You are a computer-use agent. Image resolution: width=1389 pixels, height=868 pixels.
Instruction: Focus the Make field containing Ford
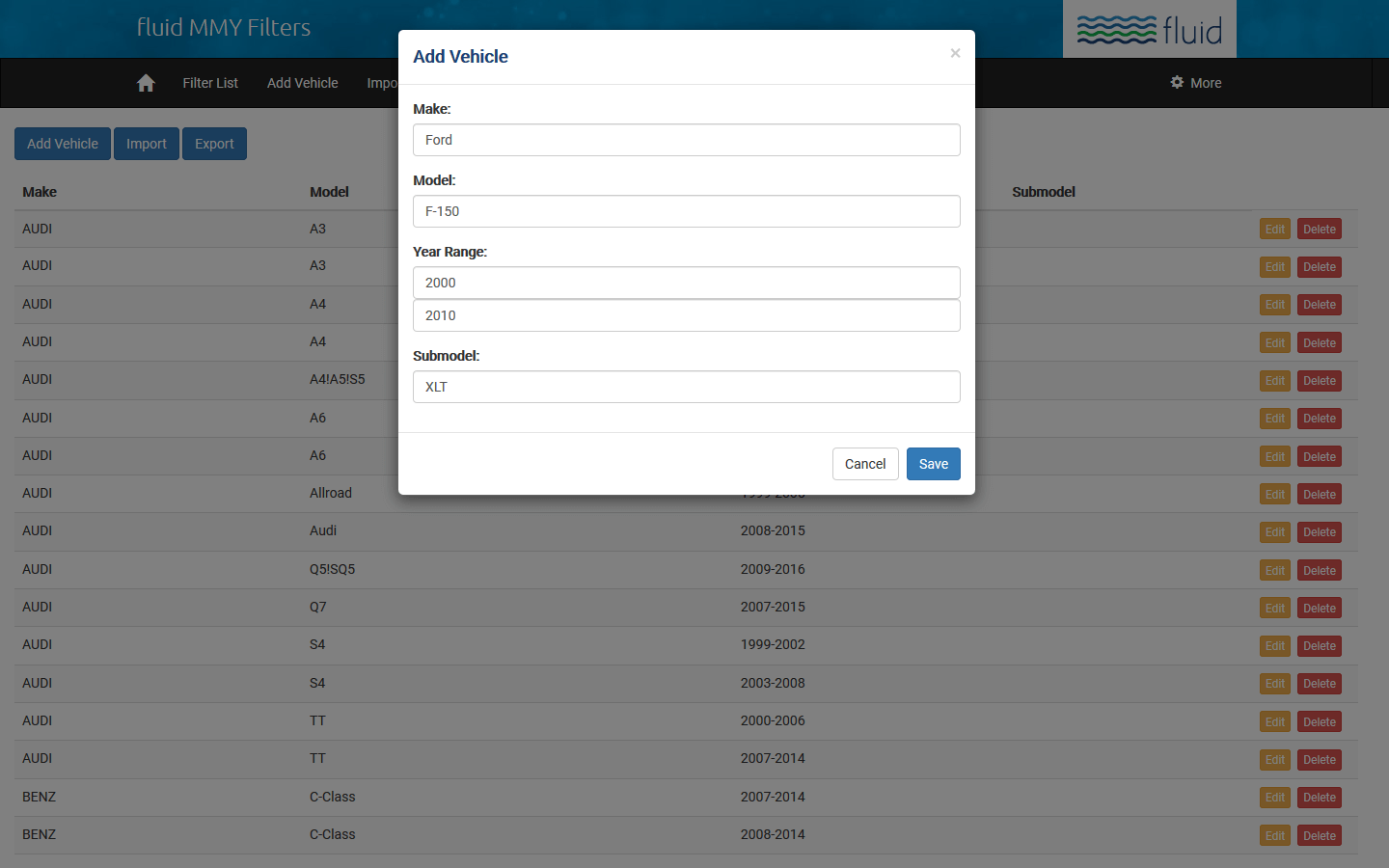click(x=686, y=140)
